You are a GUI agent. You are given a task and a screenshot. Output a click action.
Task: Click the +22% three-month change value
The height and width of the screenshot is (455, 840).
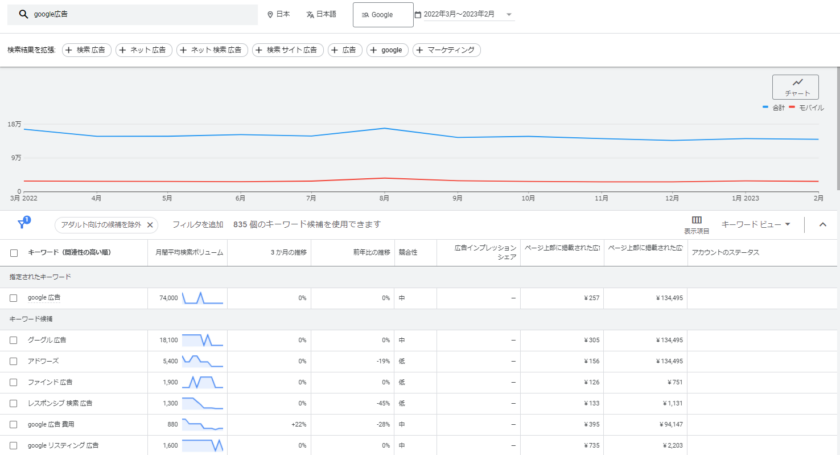(x=299, y=424)
